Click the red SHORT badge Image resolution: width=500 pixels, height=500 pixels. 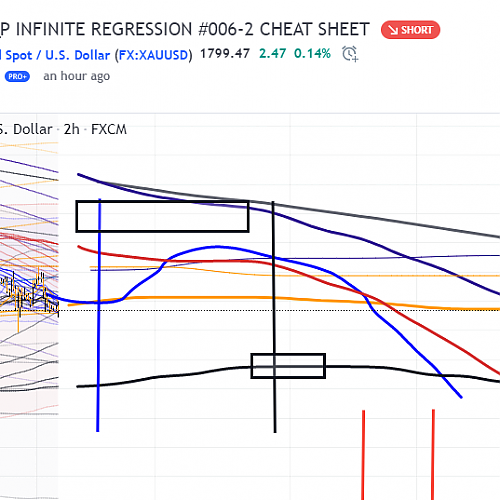click(410, 30)
